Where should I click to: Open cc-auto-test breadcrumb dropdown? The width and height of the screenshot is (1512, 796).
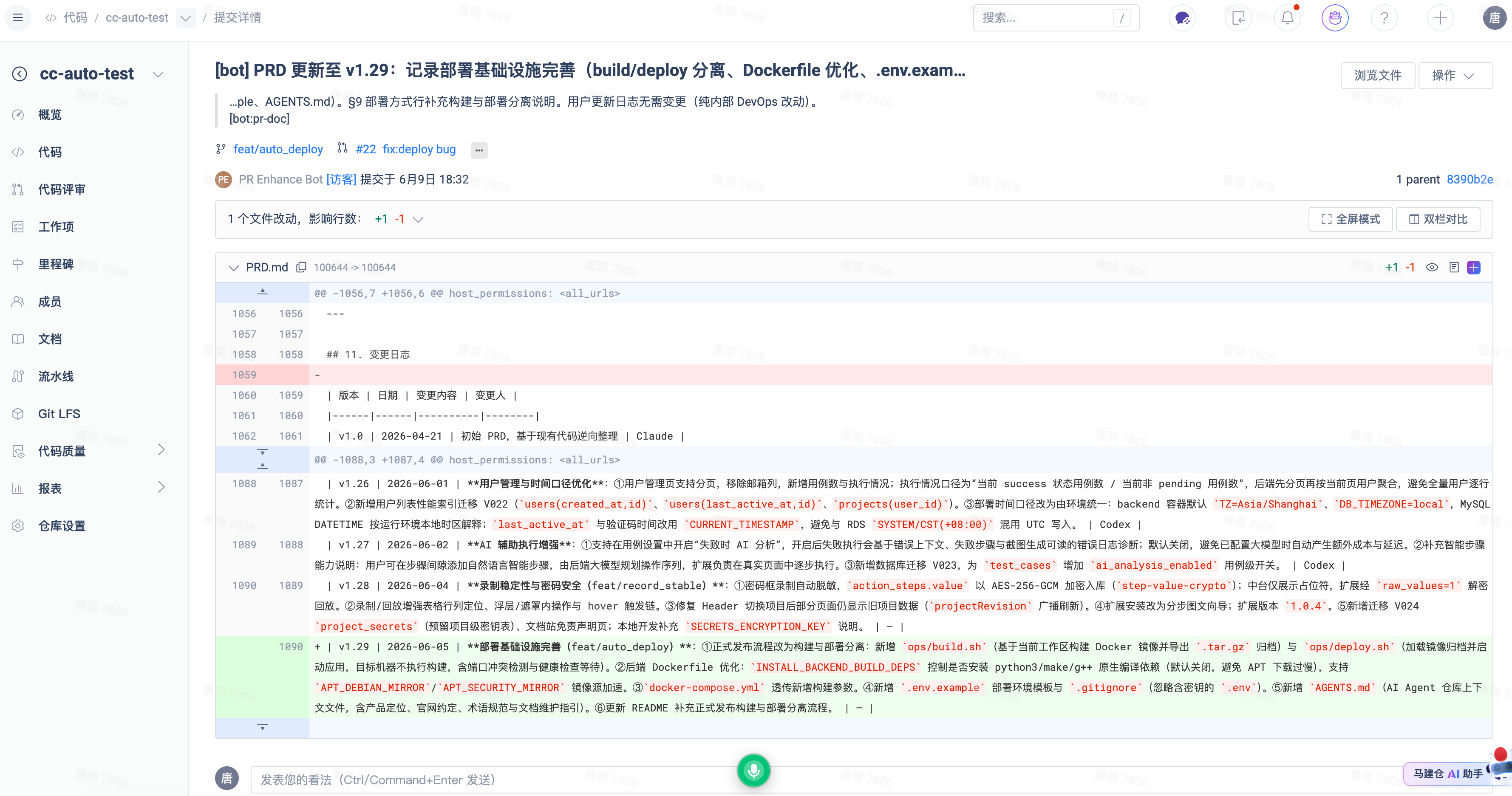[x=185, y=18]
